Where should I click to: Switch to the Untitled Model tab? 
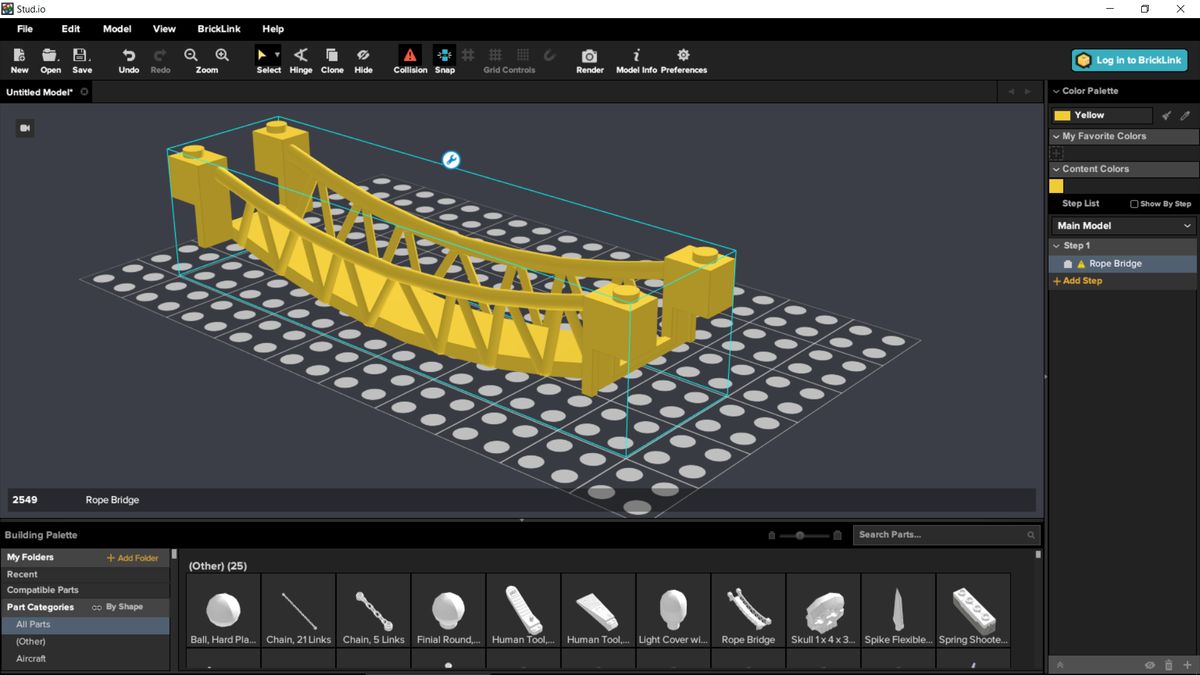pyautogui.click(x=38, y=91)
